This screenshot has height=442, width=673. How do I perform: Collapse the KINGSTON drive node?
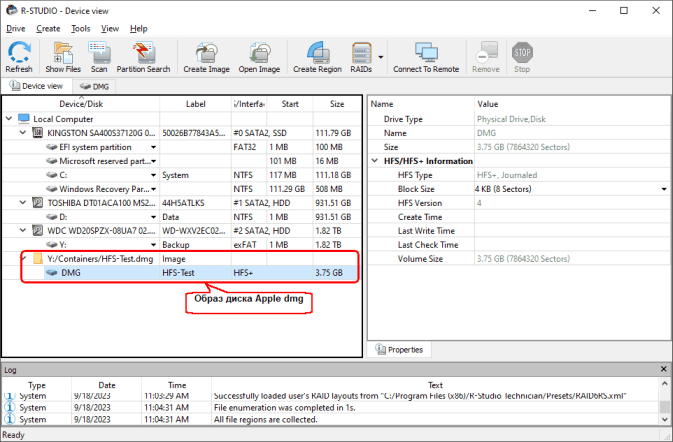(x=23, y=133)
